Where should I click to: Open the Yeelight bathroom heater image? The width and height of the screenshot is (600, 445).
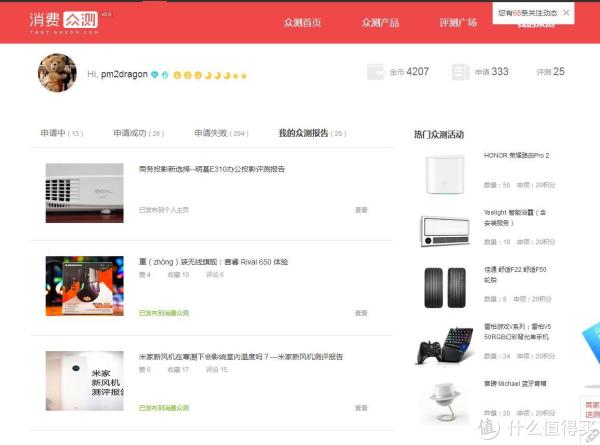445,231
